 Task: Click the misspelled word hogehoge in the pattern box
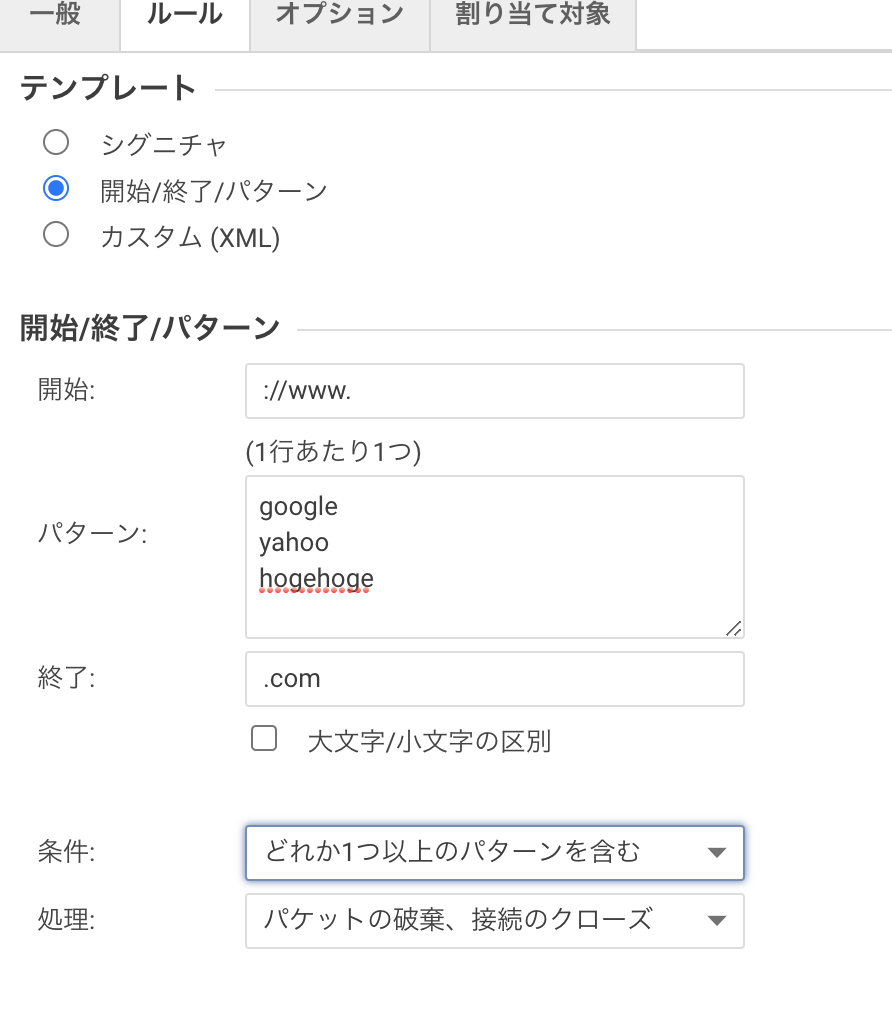coord(314,578)
